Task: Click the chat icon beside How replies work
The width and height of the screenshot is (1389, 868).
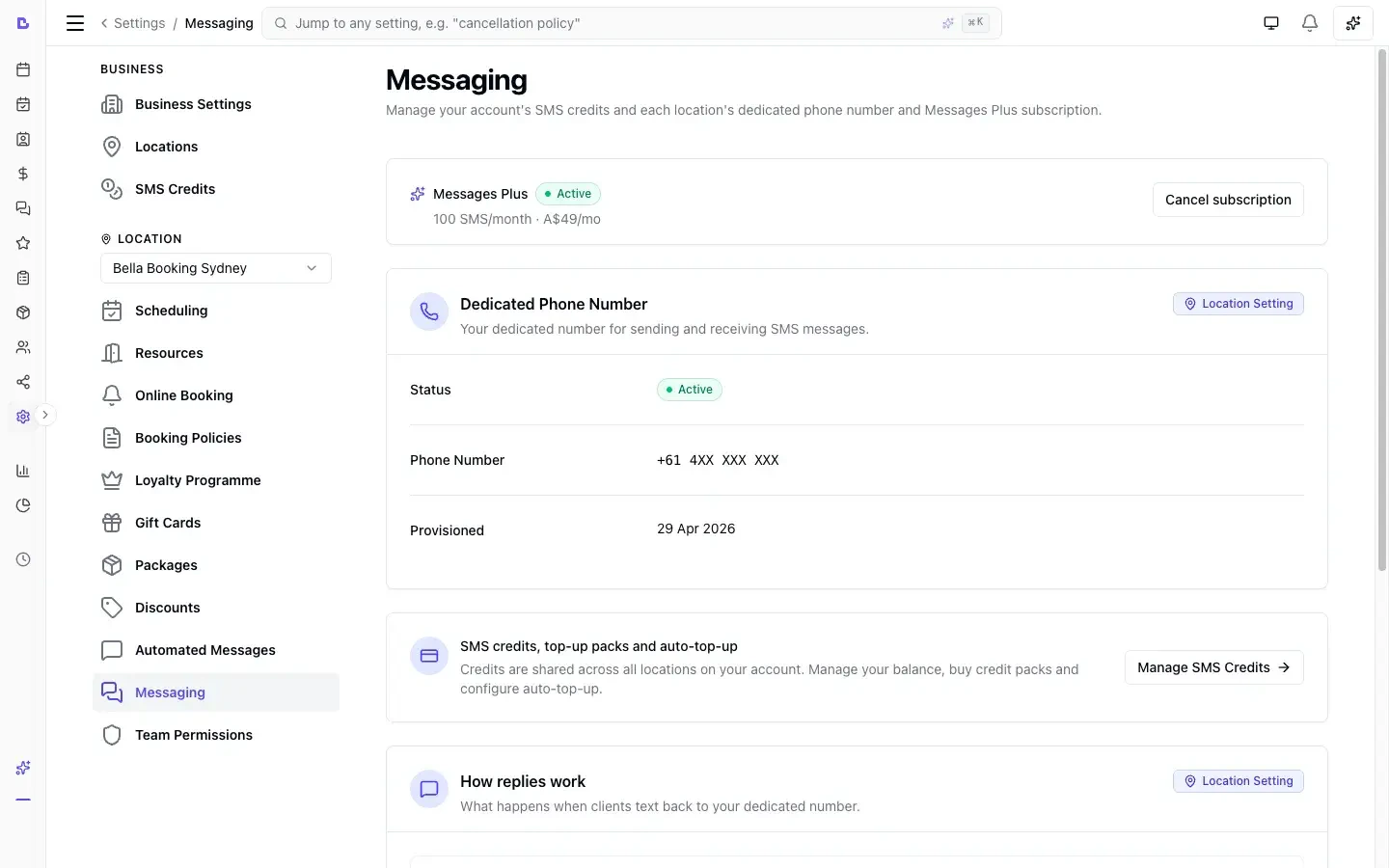Action: click(429, 789)
